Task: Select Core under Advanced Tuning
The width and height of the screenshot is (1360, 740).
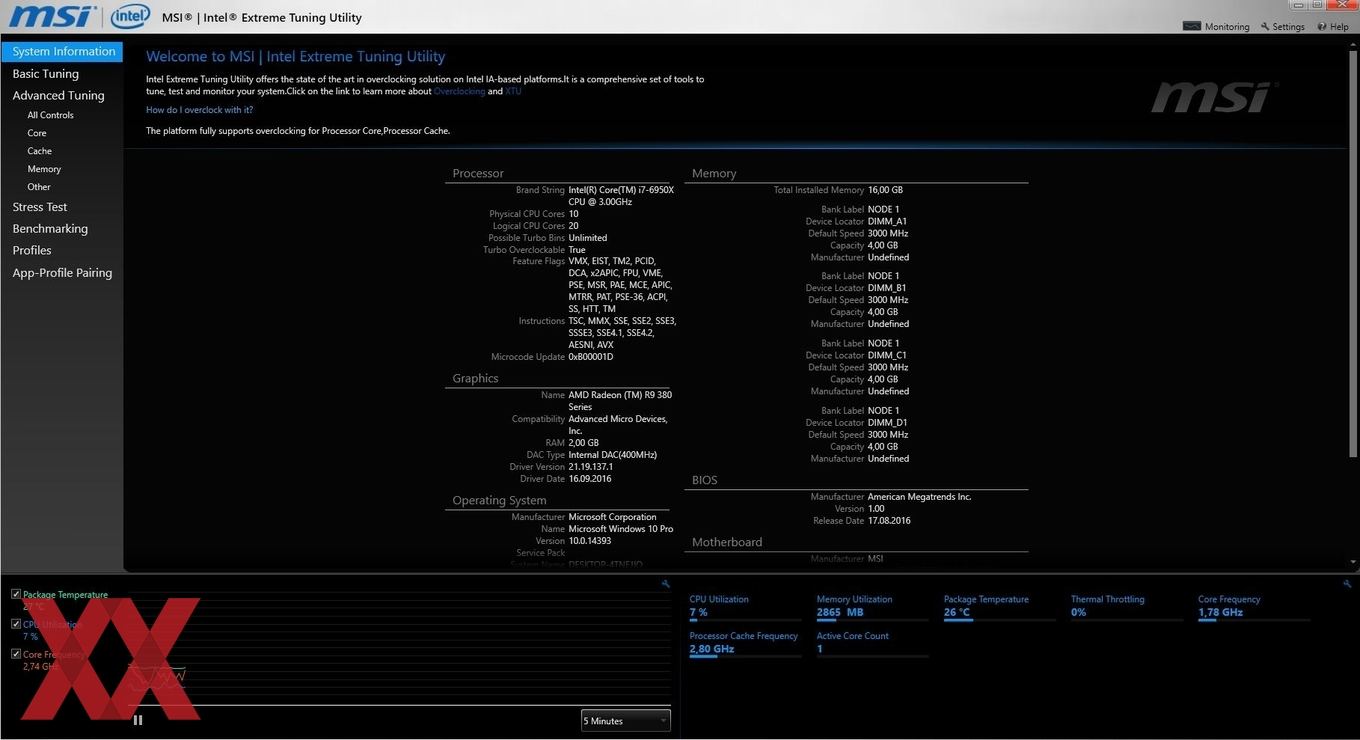Action: (x=37, y=133)
